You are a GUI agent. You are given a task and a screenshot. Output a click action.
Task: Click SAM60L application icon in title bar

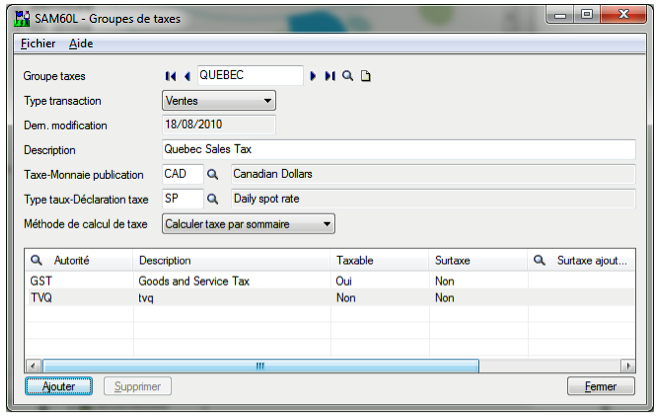coord(22,19)
